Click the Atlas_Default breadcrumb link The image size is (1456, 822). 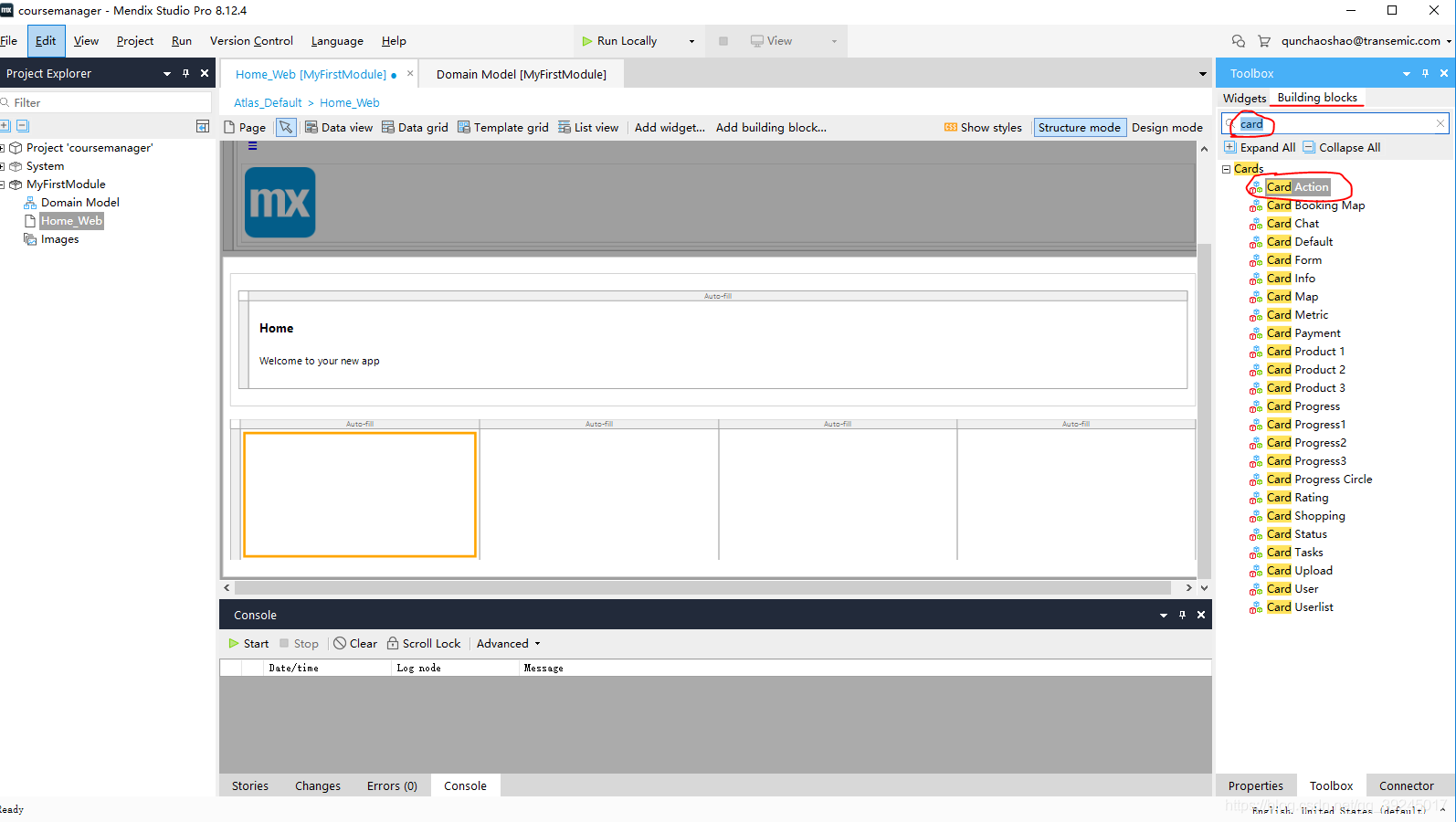click(x=268, y=103)
